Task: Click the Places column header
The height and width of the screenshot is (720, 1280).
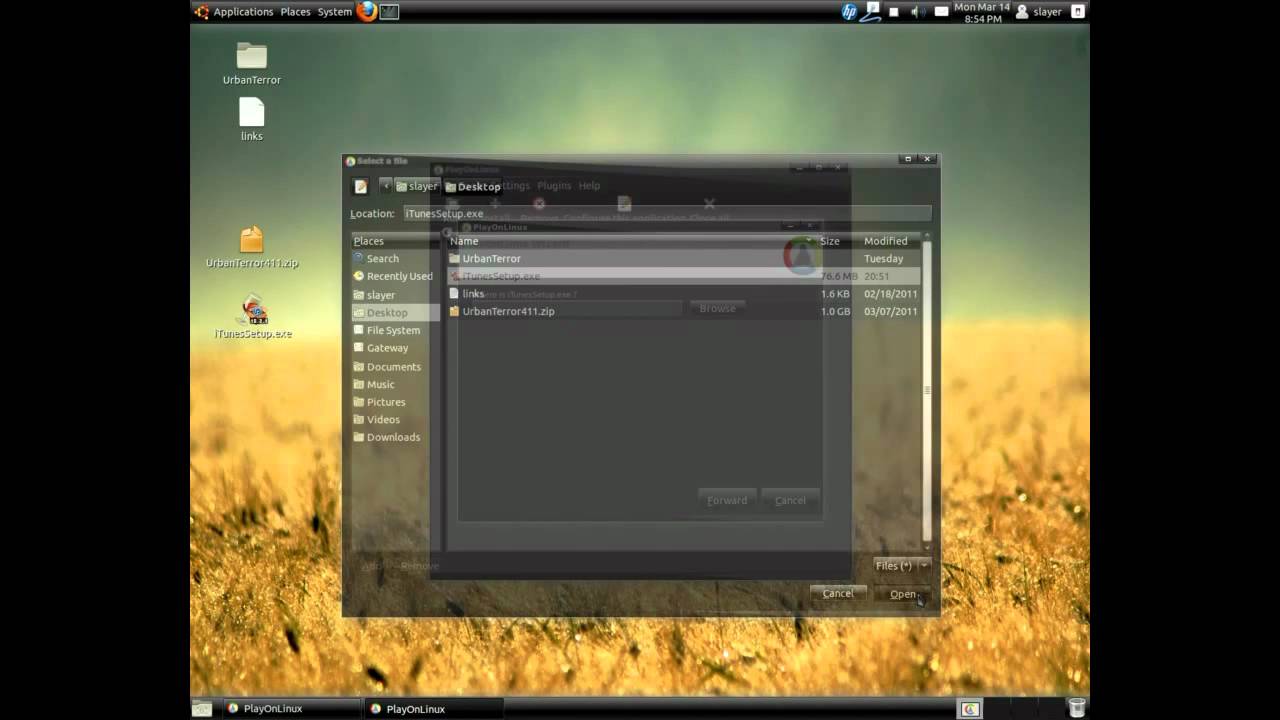Action: point(395,241)
